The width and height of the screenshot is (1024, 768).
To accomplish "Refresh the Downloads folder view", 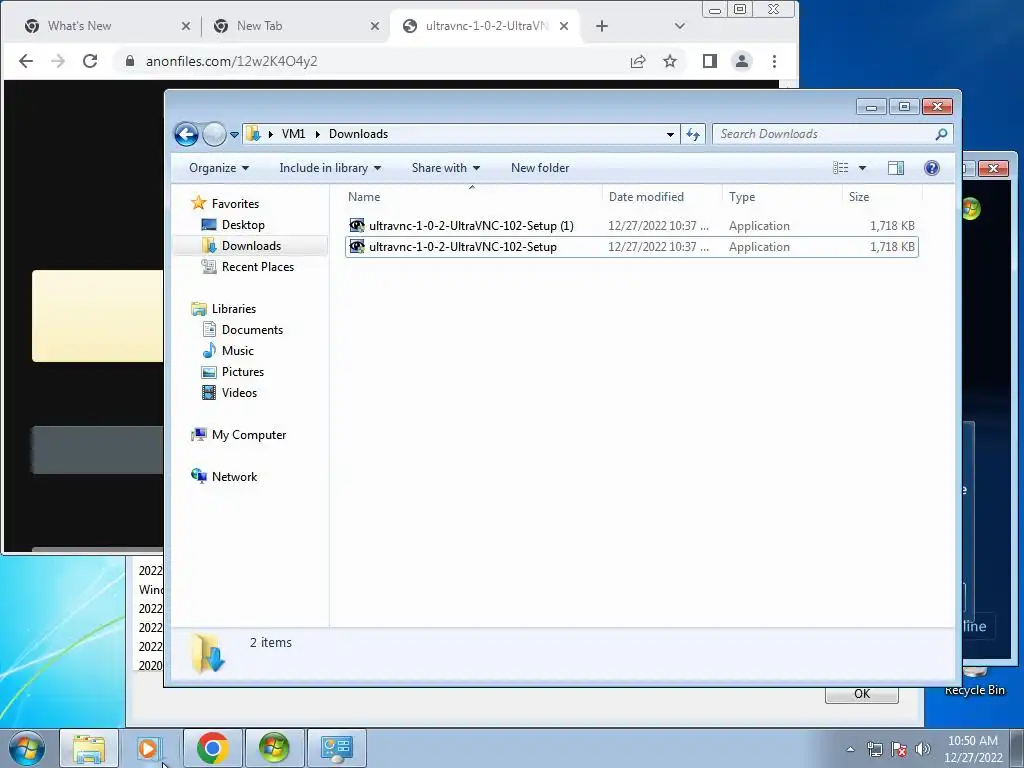I will (x=692, y=135).
